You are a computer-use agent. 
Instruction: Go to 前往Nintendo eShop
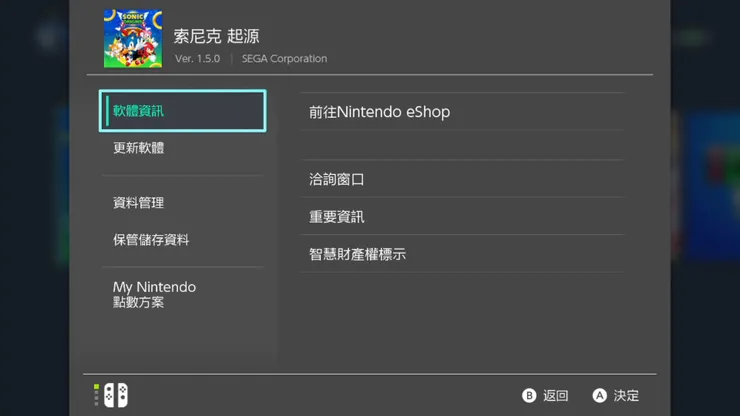pyautogui.click(x=462, y=112)
